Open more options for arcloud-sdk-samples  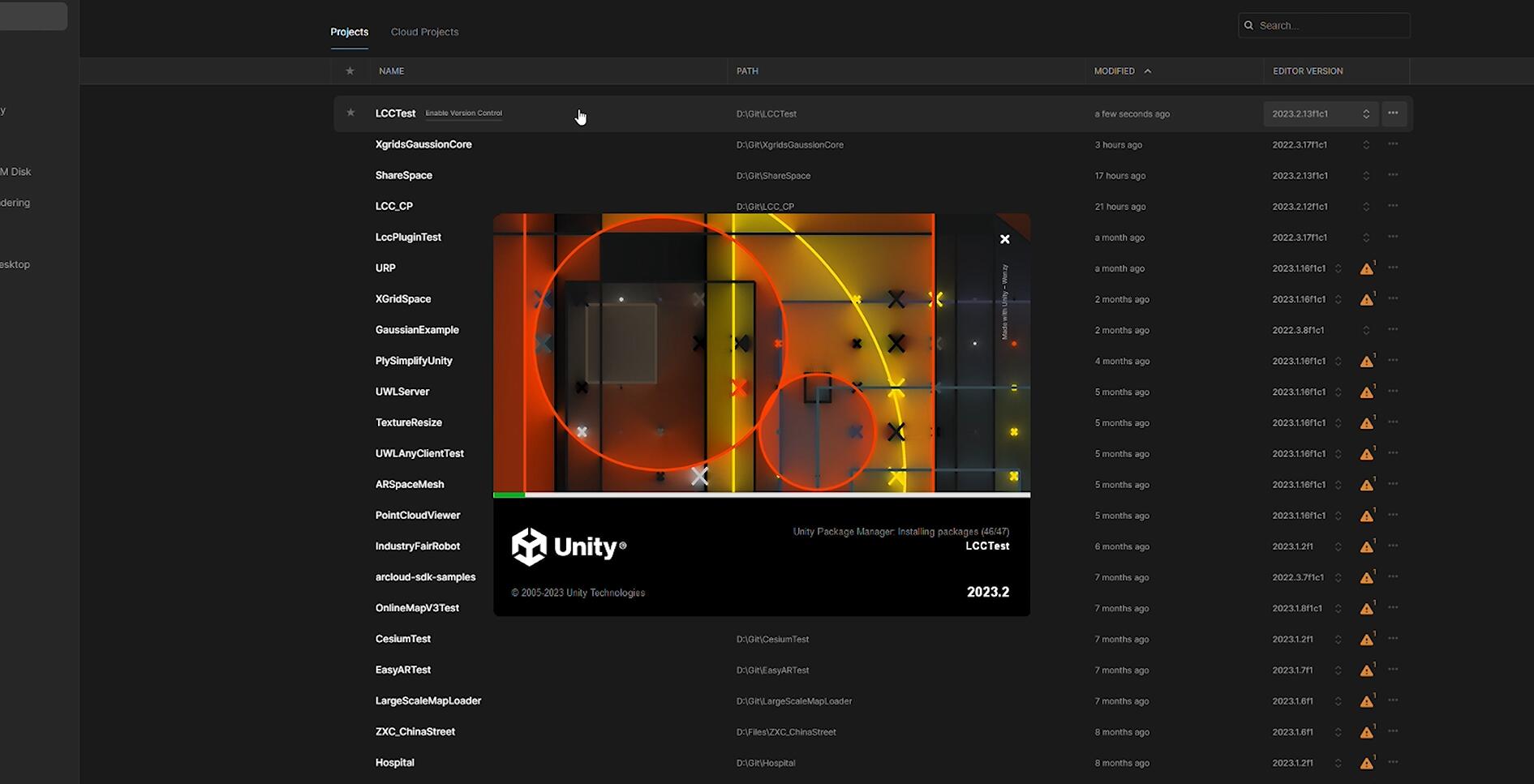1393,576
